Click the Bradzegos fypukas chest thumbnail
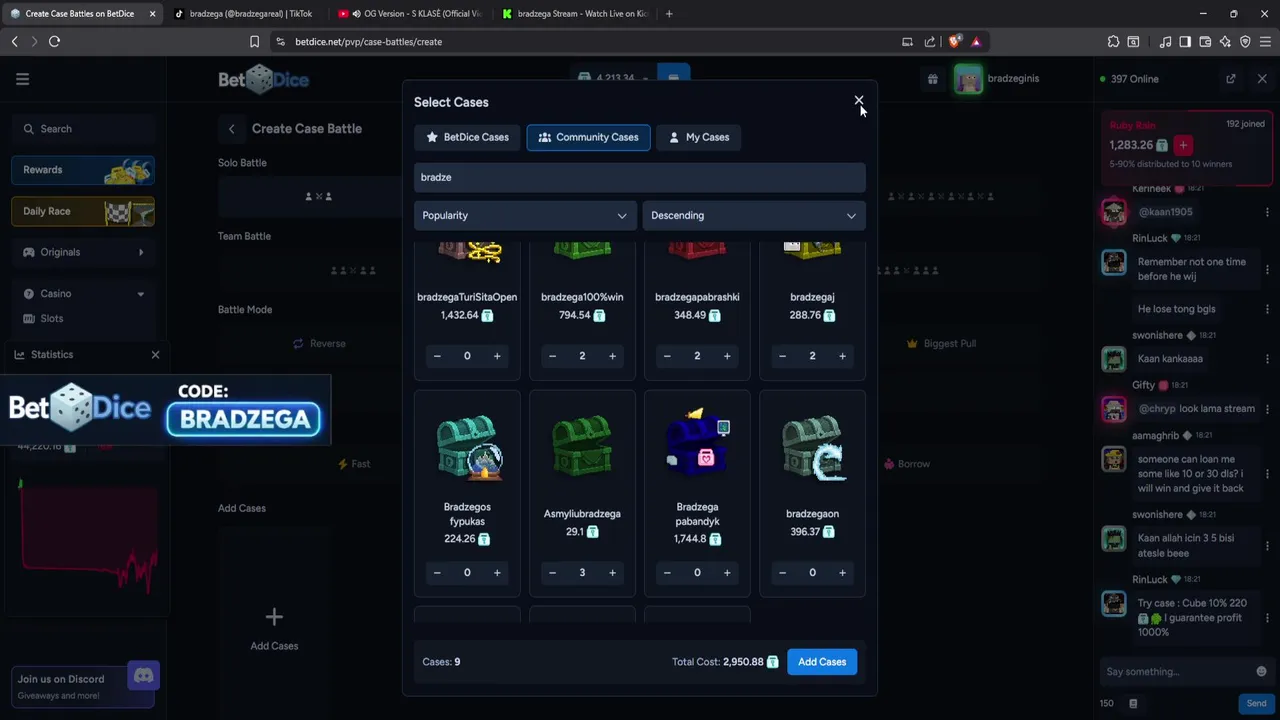Image resolution: width=1280 pixels, height=720 pixels. (467, 447)
